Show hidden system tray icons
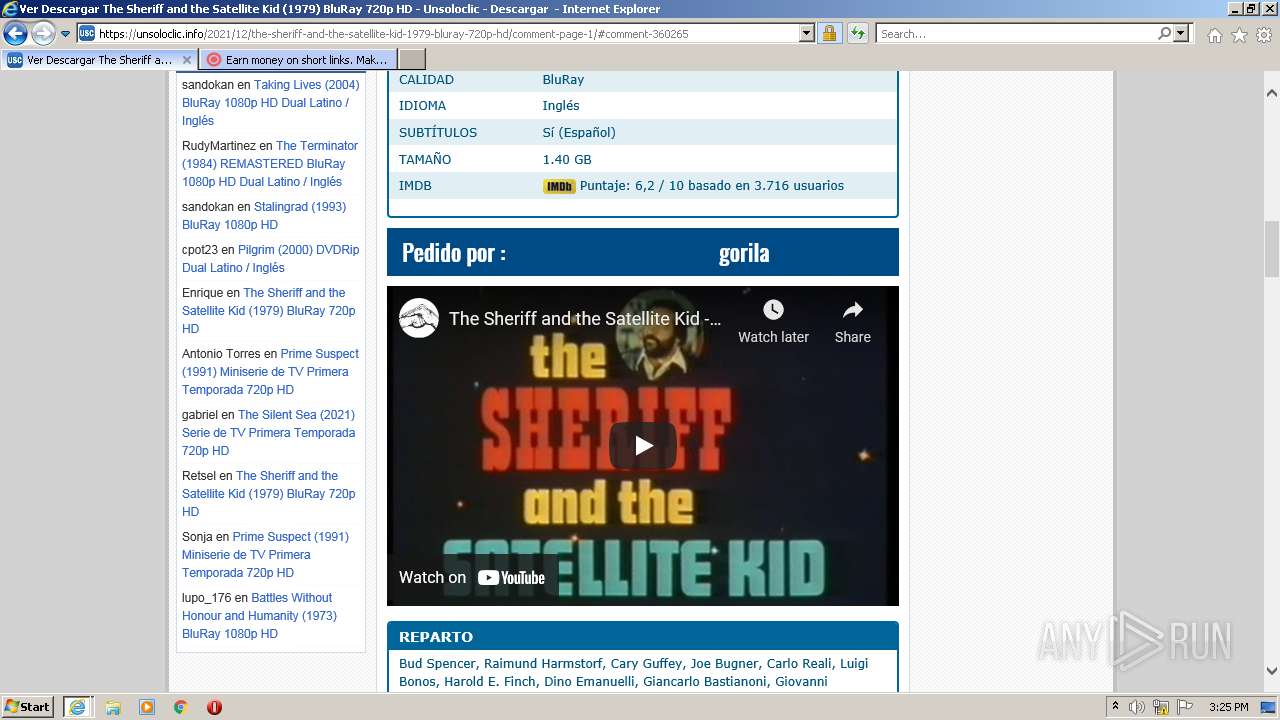 pos(1115,707)
